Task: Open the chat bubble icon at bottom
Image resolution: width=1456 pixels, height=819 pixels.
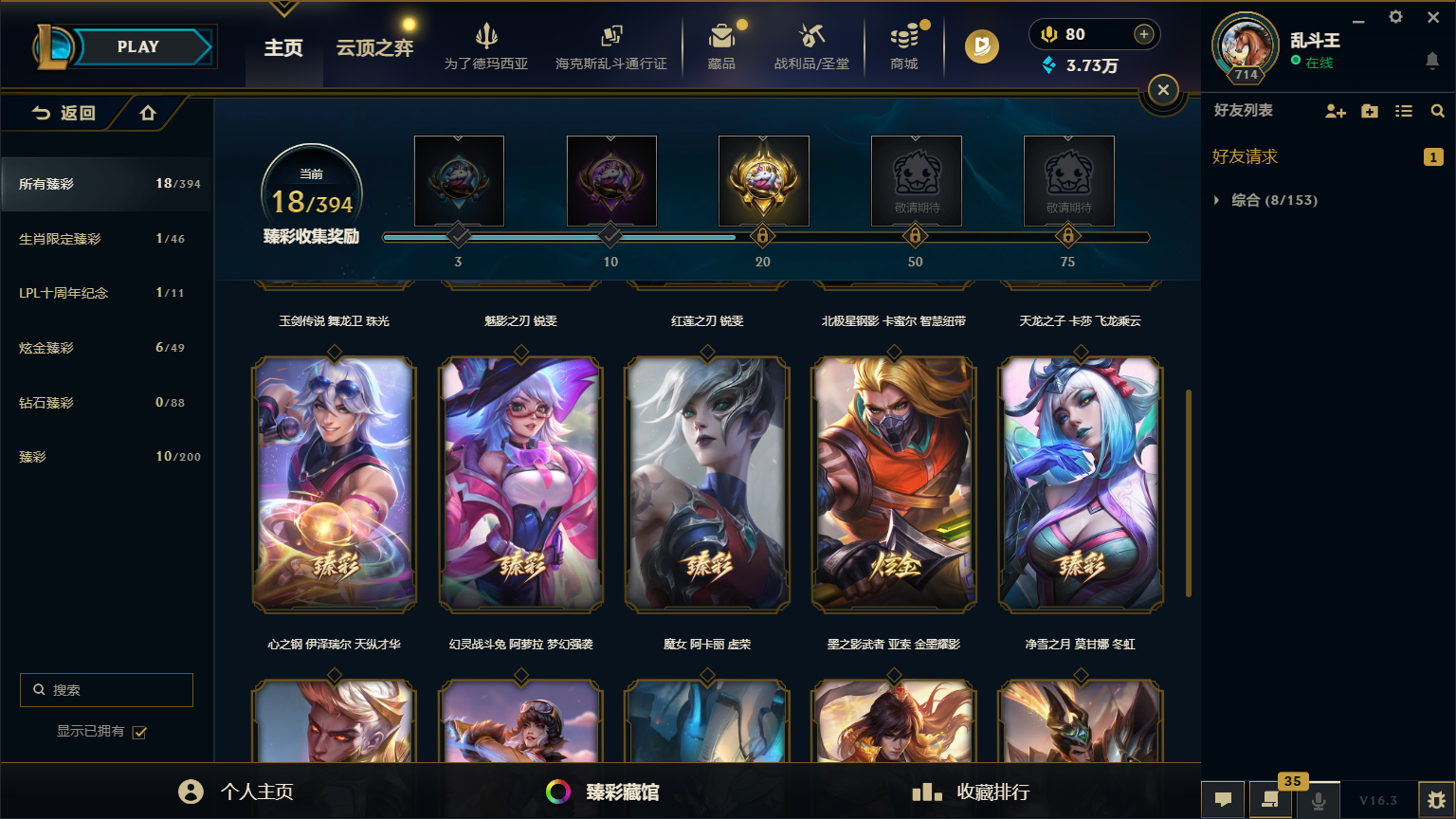Action: pos(1224,799)
